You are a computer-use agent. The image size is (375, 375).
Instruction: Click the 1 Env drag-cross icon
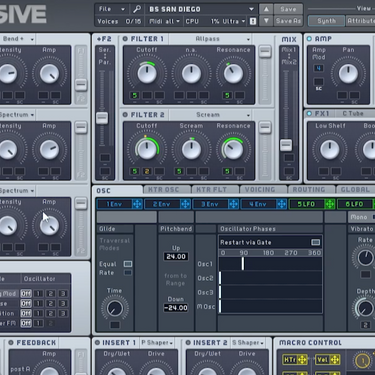pyautogui.click(x=137, y=204)
